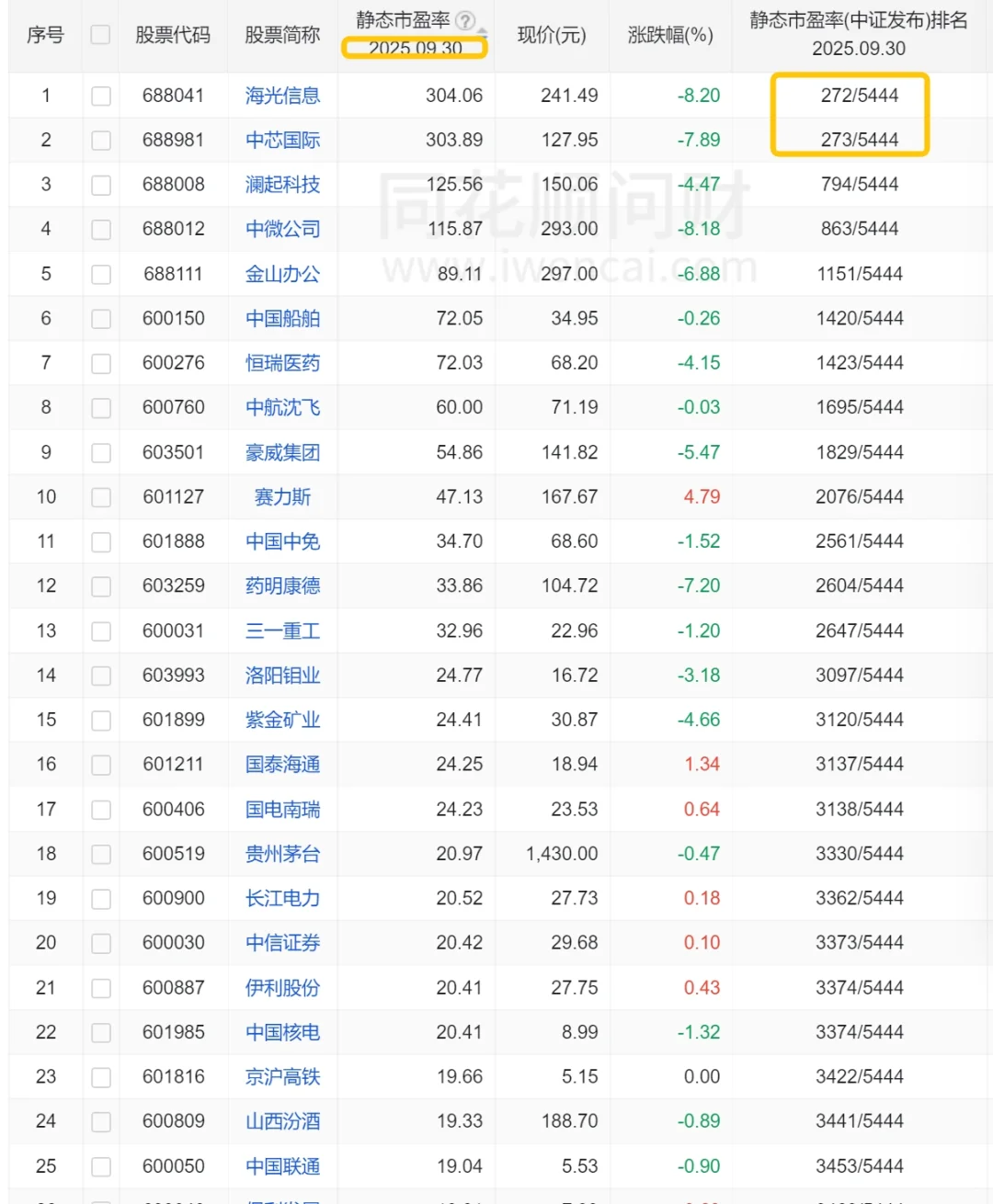Check the box for 688981 中芯国际
Screen dimensions: 993x1204
tap(101, 140)
